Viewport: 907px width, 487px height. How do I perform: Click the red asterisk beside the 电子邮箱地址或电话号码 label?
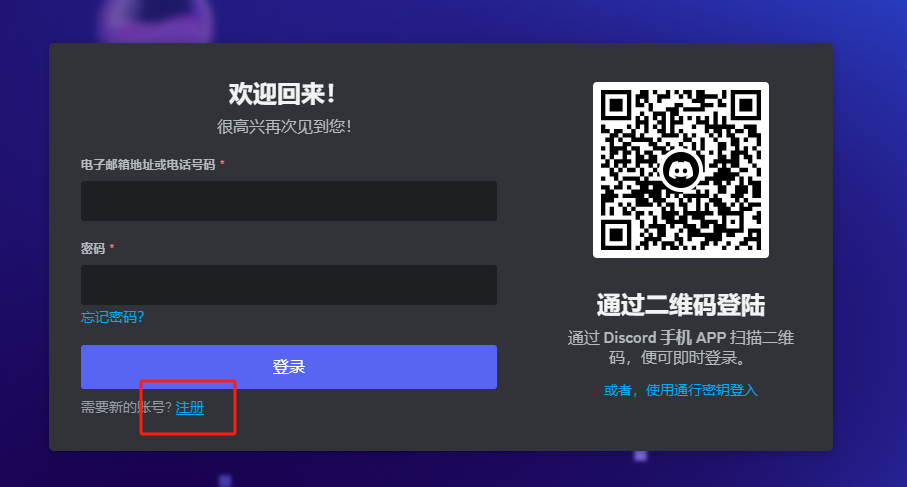pyautogui.click(x=222, y=164)
